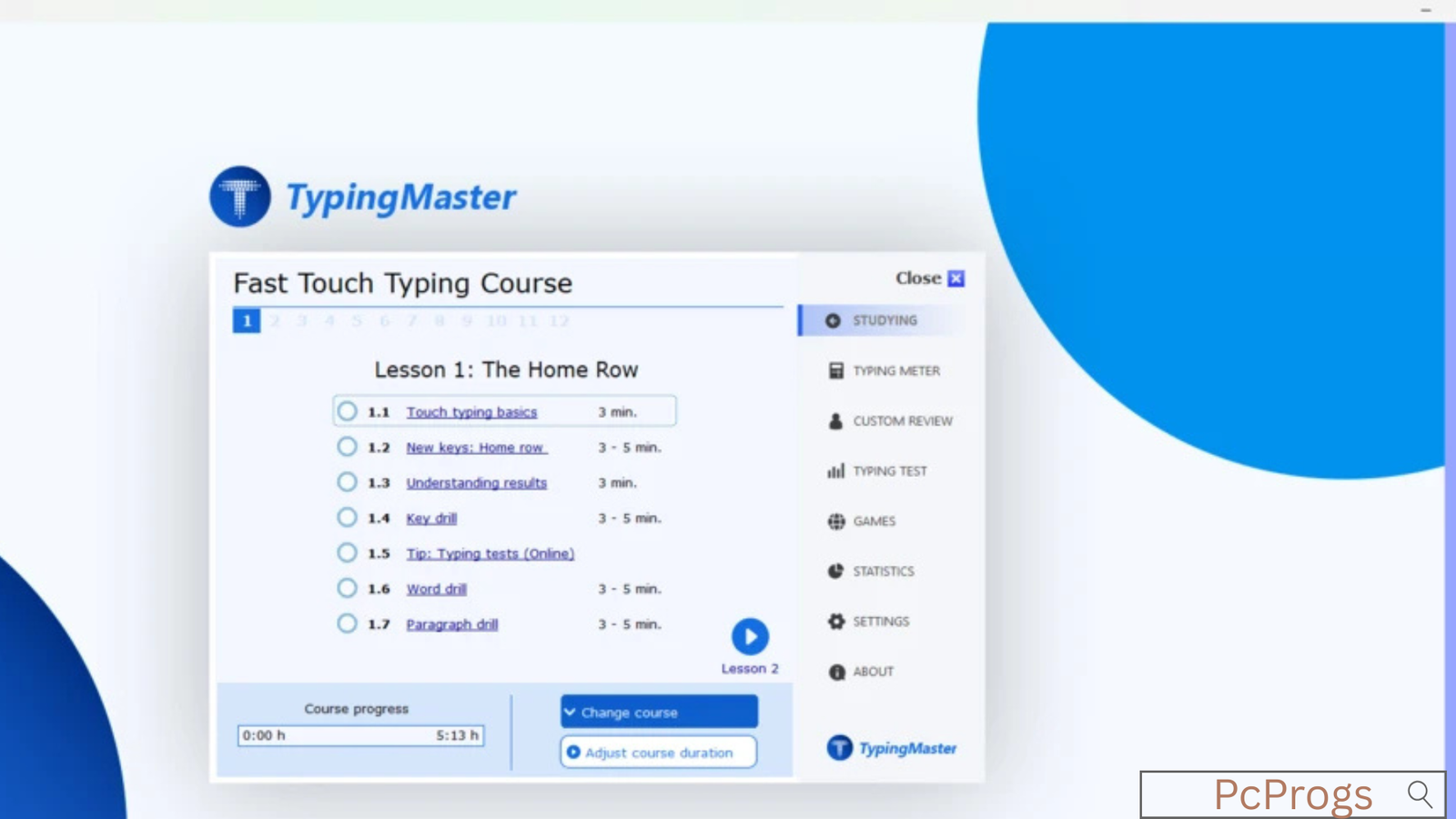
Task: Select lesson tab 1
Action: tap(247, 320)
